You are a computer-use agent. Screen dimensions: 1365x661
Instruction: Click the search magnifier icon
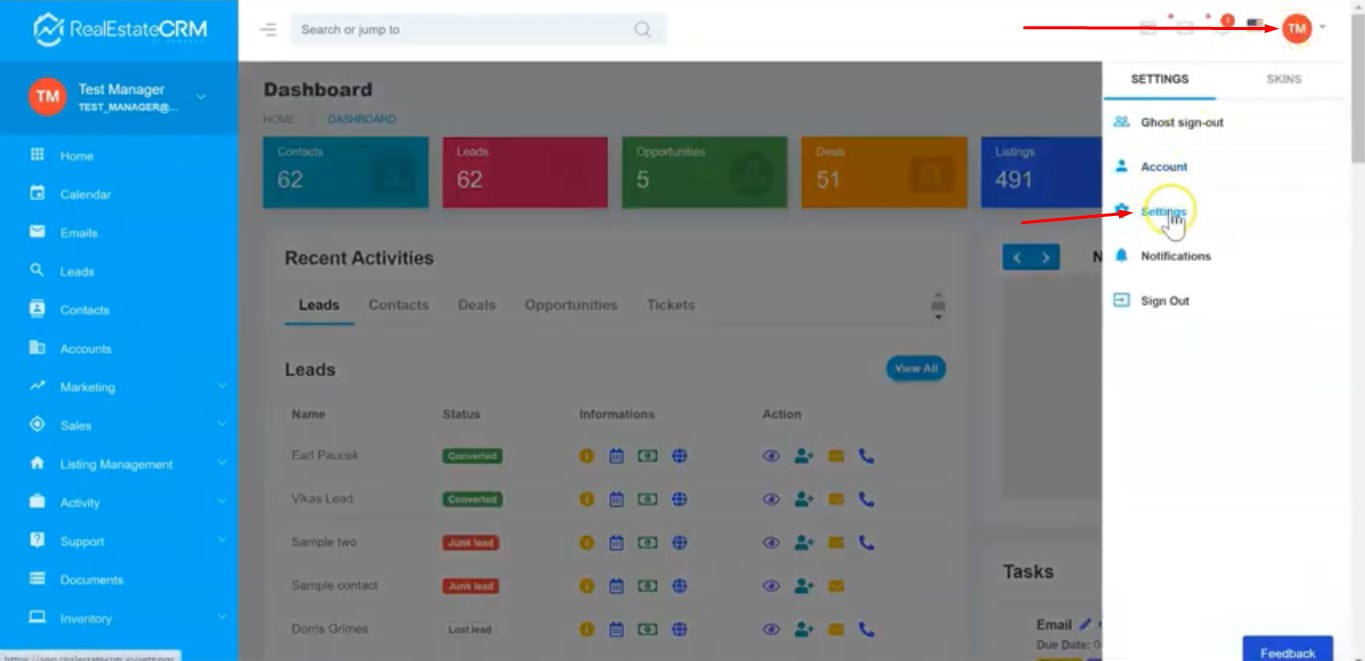pos(642,30)
